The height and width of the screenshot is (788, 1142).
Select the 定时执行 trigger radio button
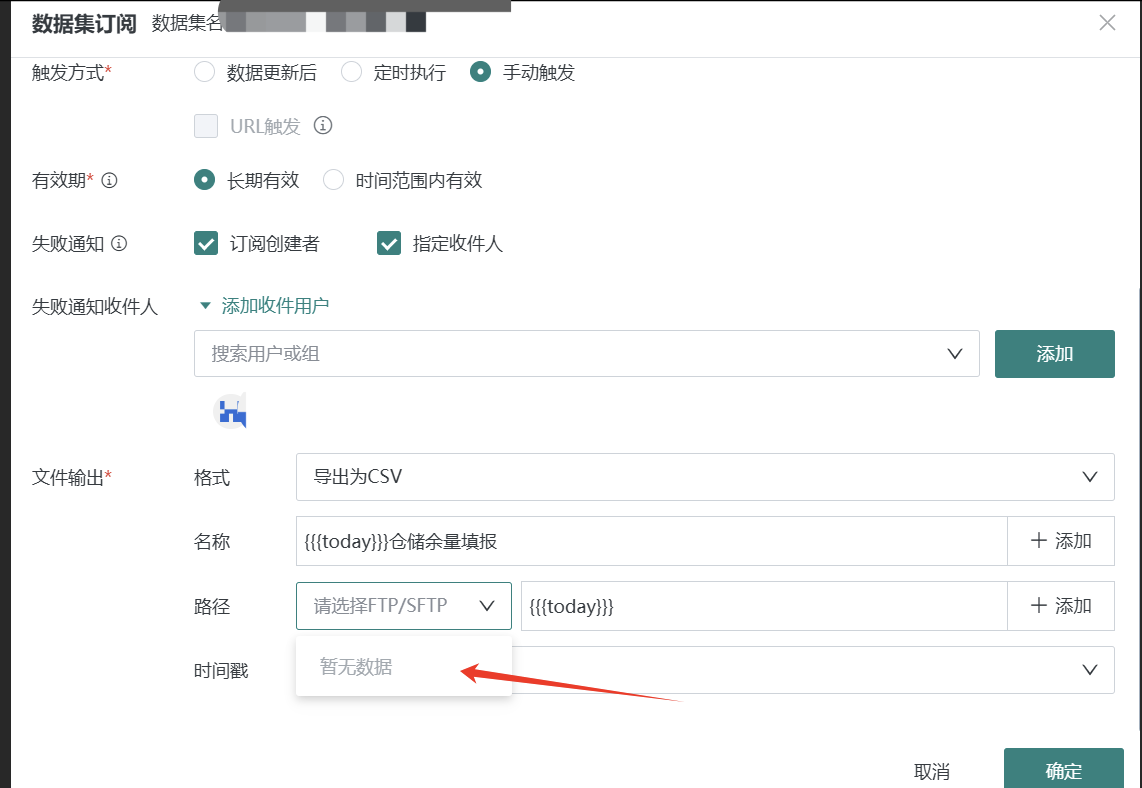pyautogui.click(x=351, y=72)
